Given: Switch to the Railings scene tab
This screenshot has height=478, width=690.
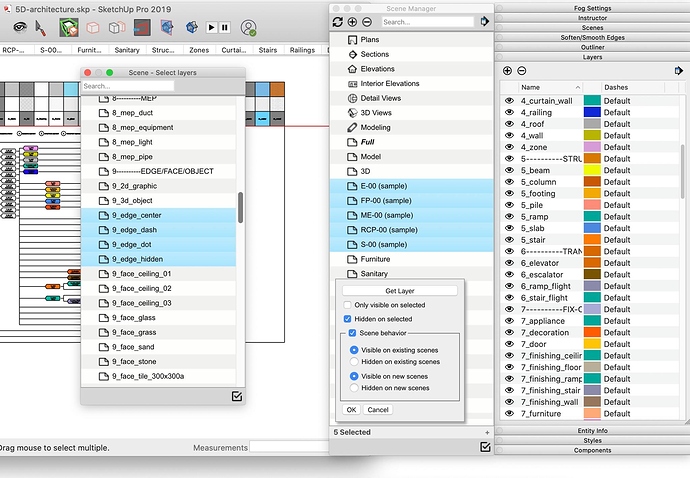Looking at the screenshot, I should click(302, 50).
